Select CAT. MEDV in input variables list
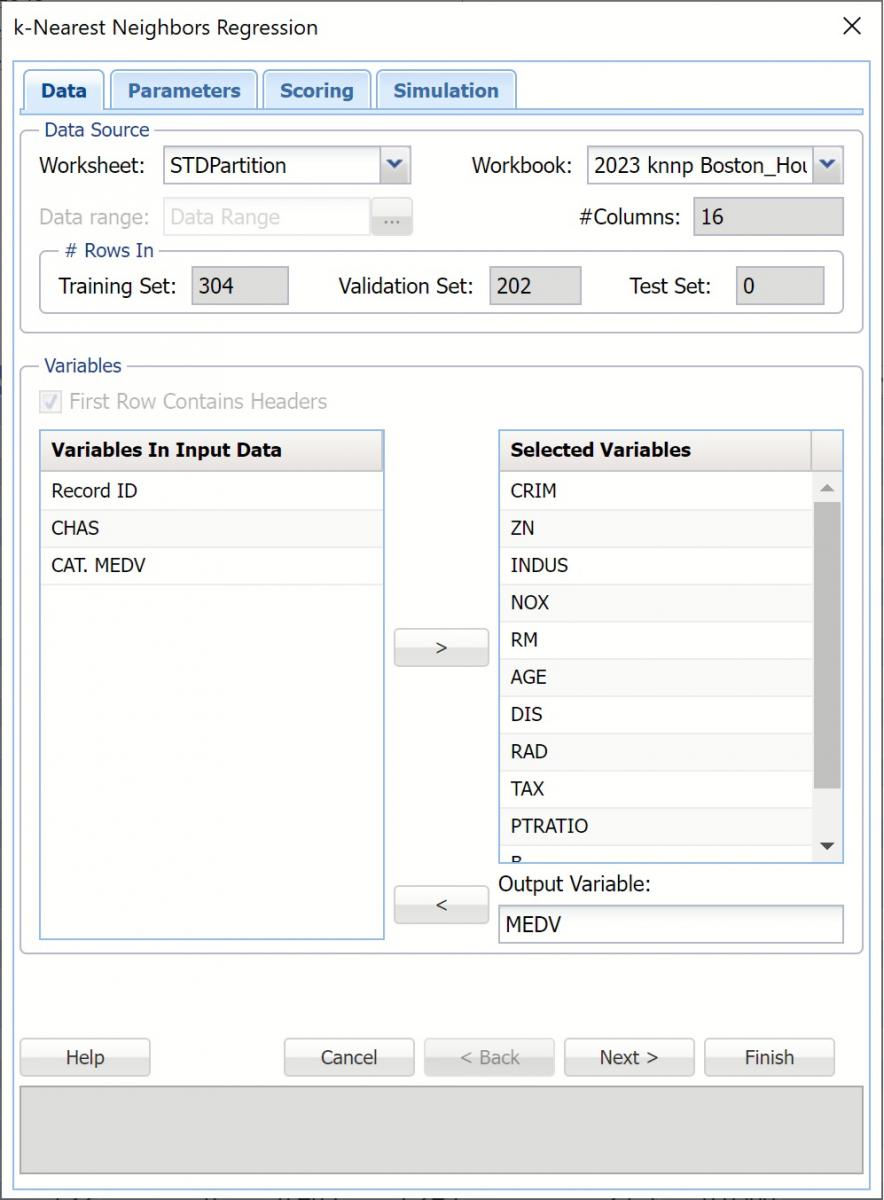Image resolution: width=884 pixels, height=1200 pixels. [x=98, y=565]
